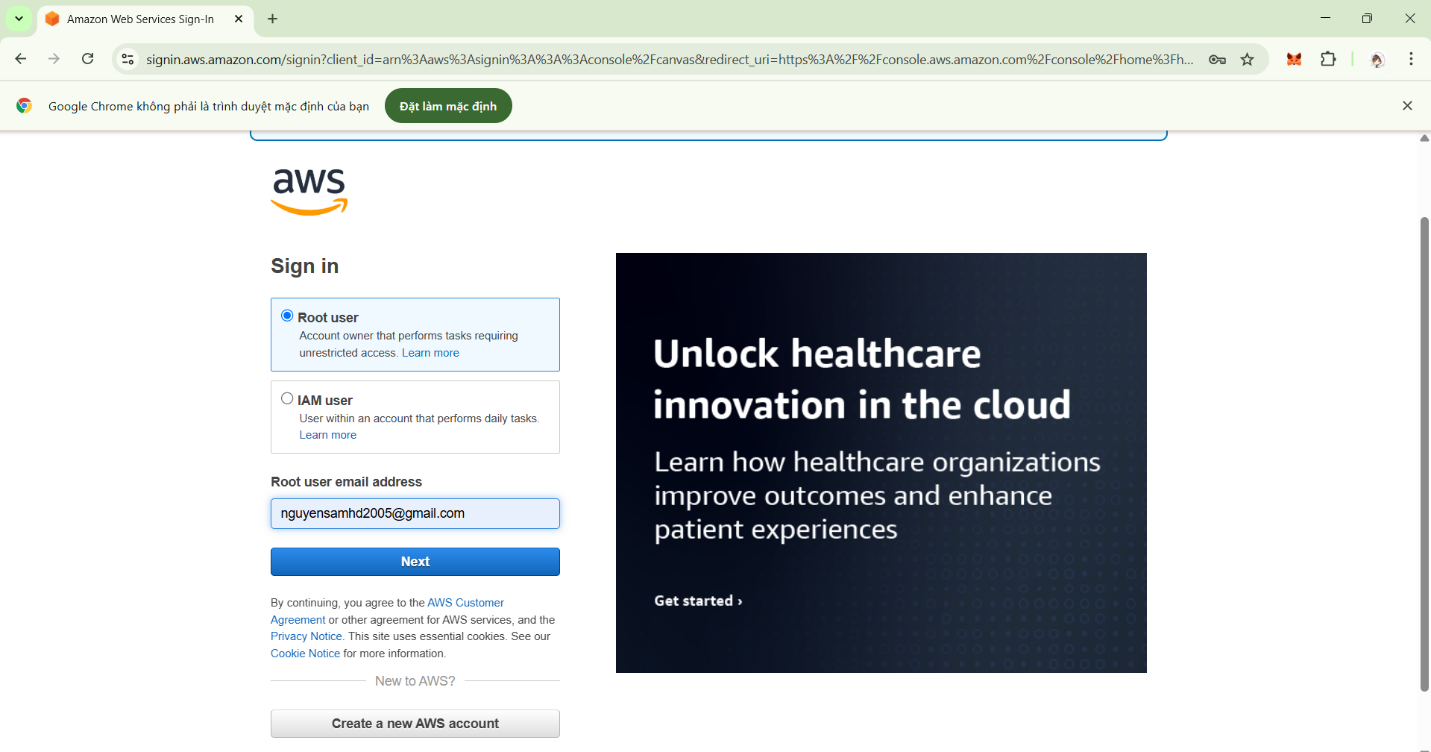Click the MetaMask extension icon

point(1293,59)
